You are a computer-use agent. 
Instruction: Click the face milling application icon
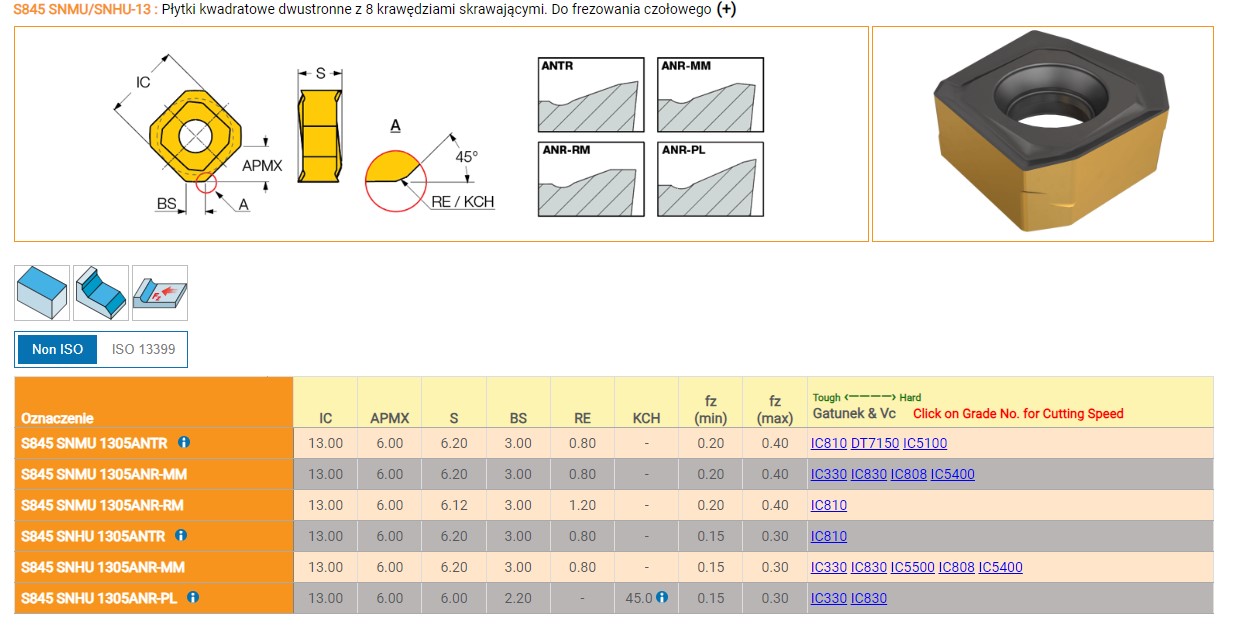[42, 292]
